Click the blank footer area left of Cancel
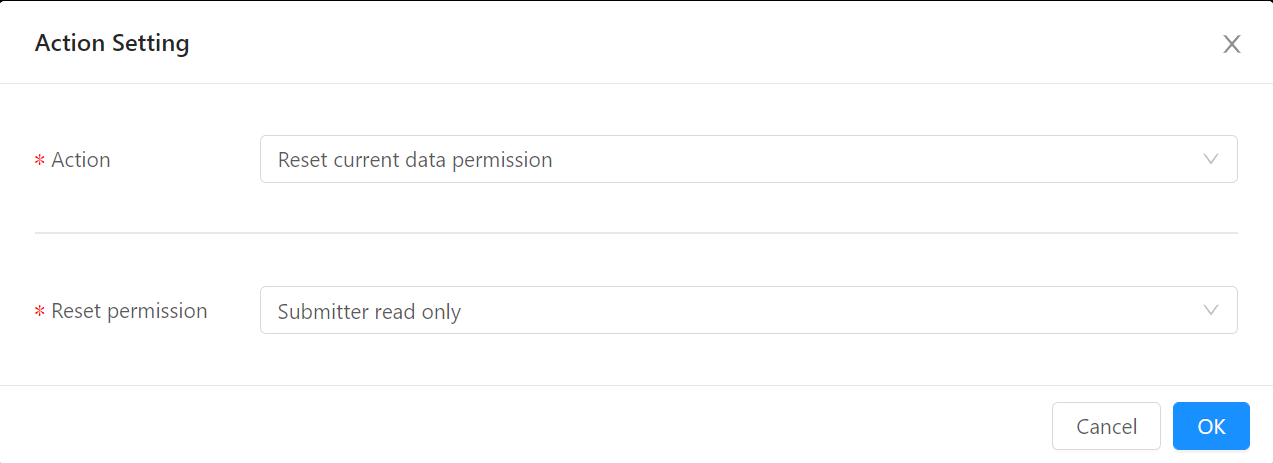 520,425
